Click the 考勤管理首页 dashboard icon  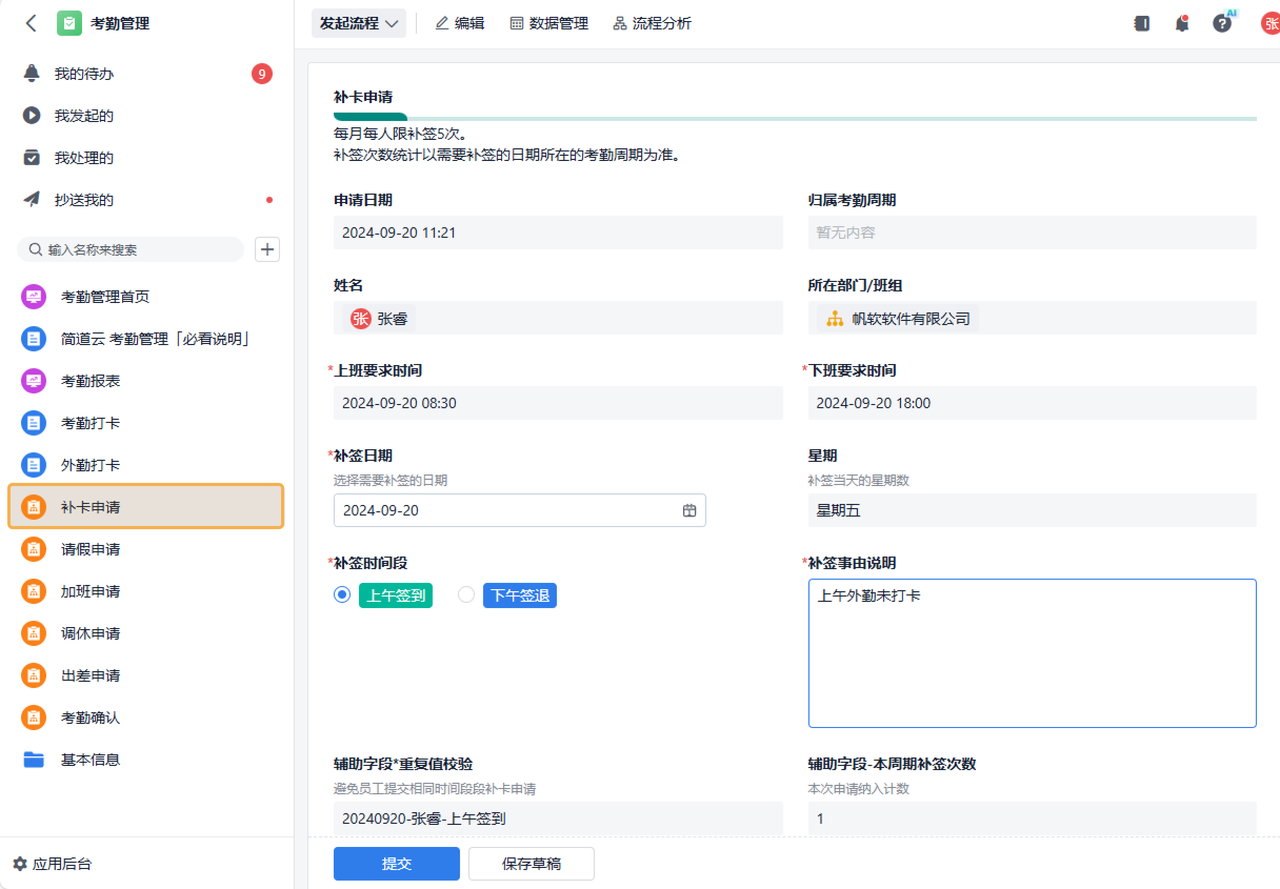[x=34, y=297]
